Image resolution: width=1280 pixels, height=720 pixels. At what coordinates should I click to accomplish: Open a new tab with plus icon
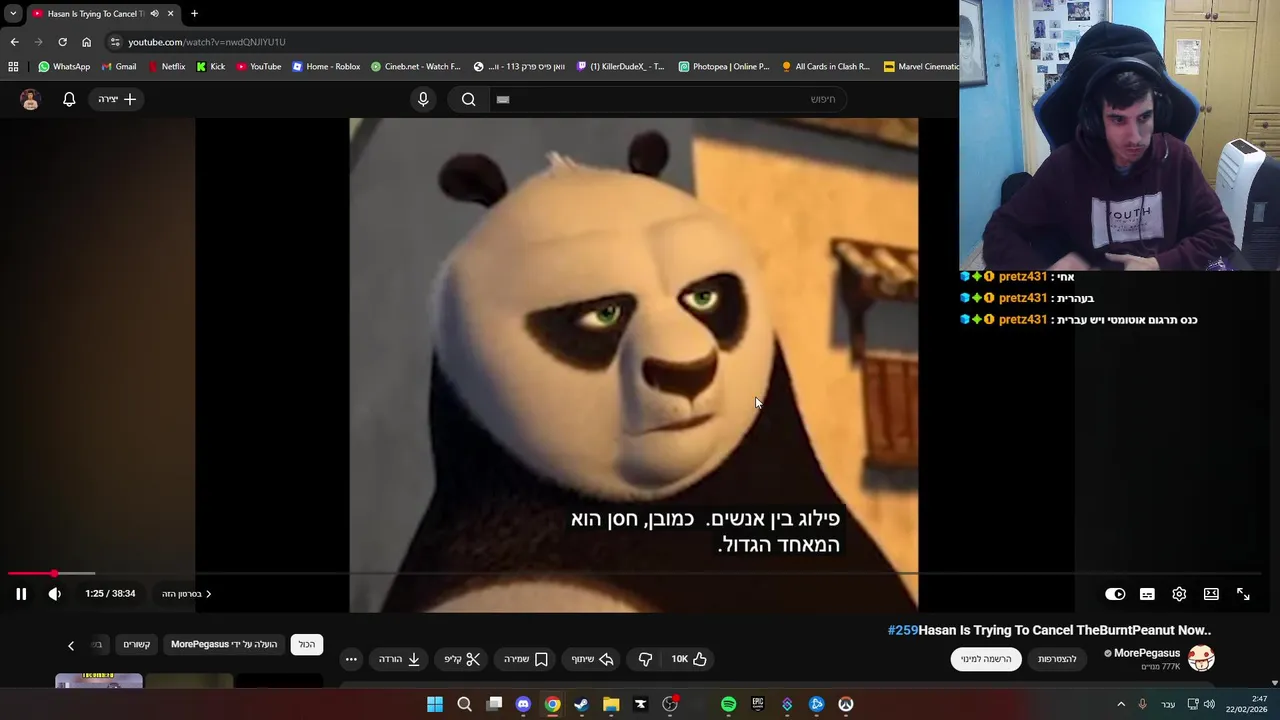pos(194,14)
